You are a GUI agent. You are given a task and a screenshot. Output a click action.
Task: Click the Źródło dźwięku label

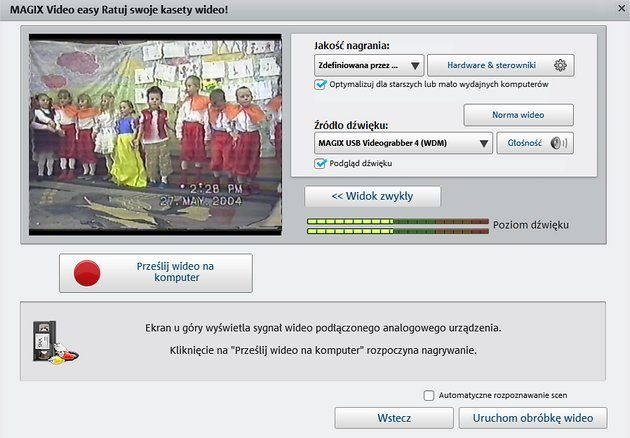351,125
